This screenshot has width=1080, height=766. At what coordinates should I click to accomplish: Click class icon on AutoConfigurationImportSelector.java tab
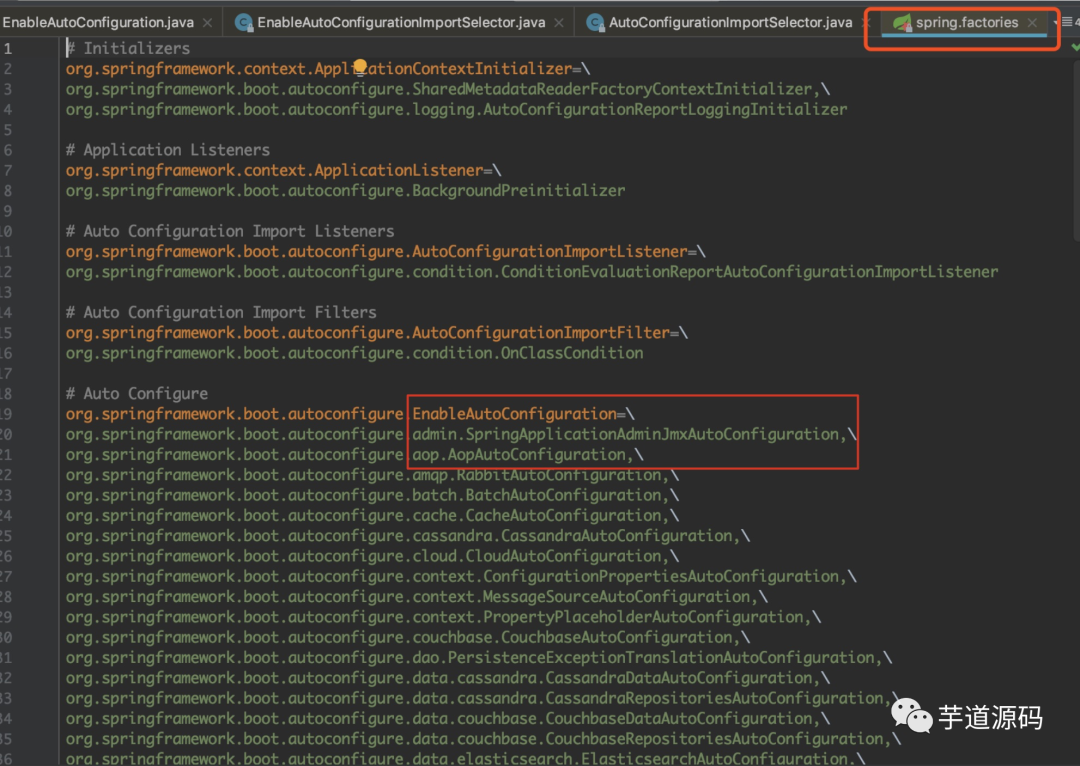(x=595, y=23)
